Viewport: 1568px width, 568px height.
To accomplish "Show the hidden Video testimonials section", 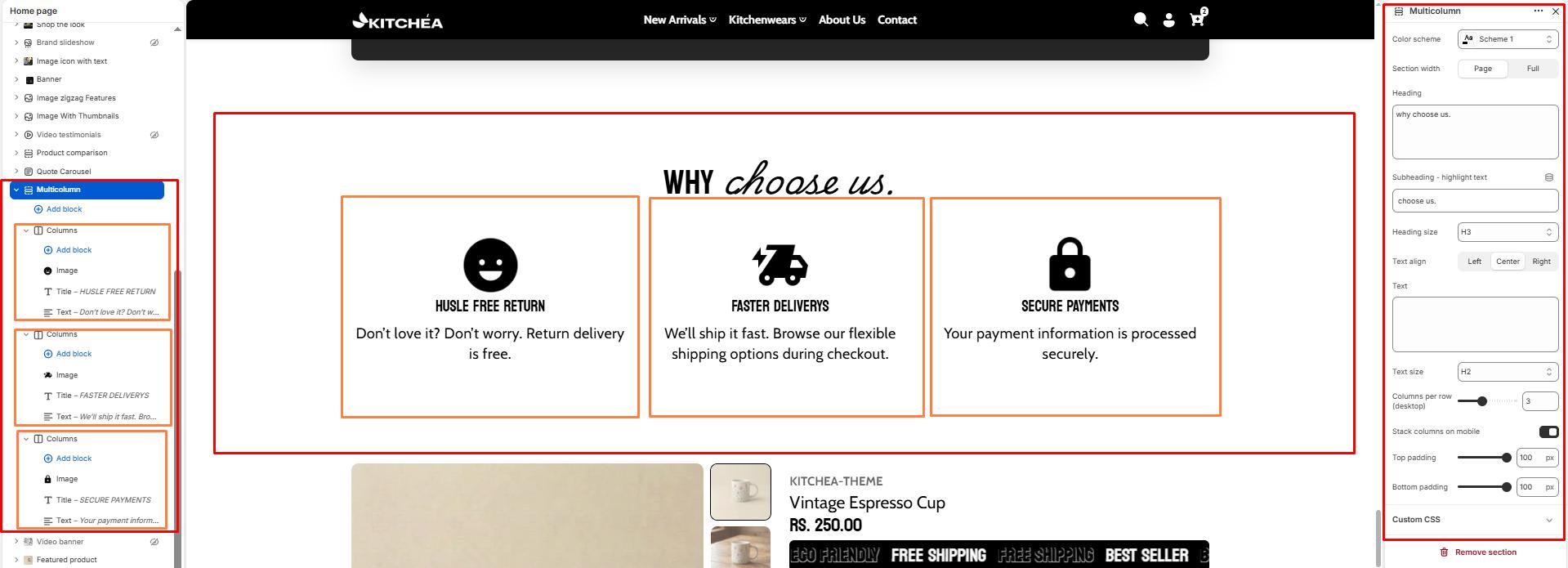I will coord(154,135).
